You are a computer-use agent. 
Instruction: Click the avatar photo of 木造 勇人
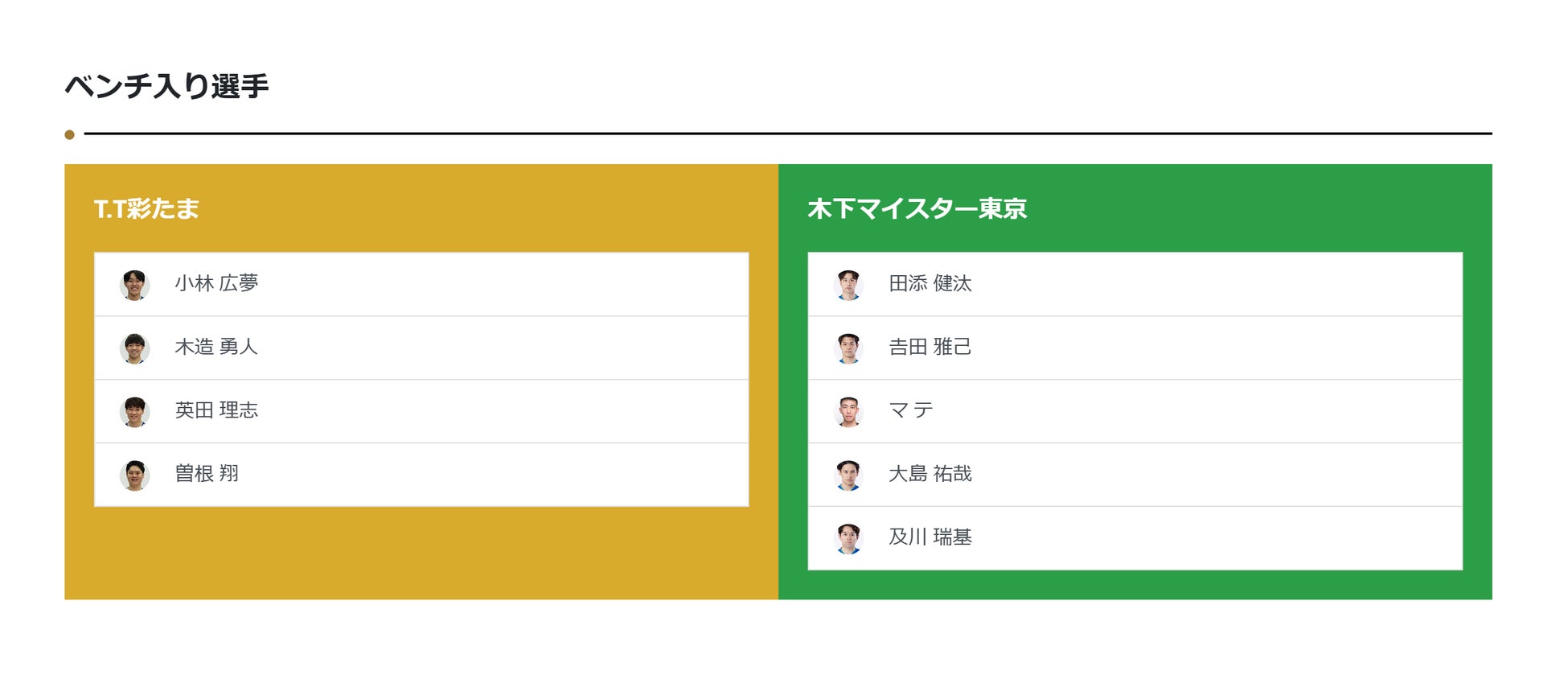(135, 347)
